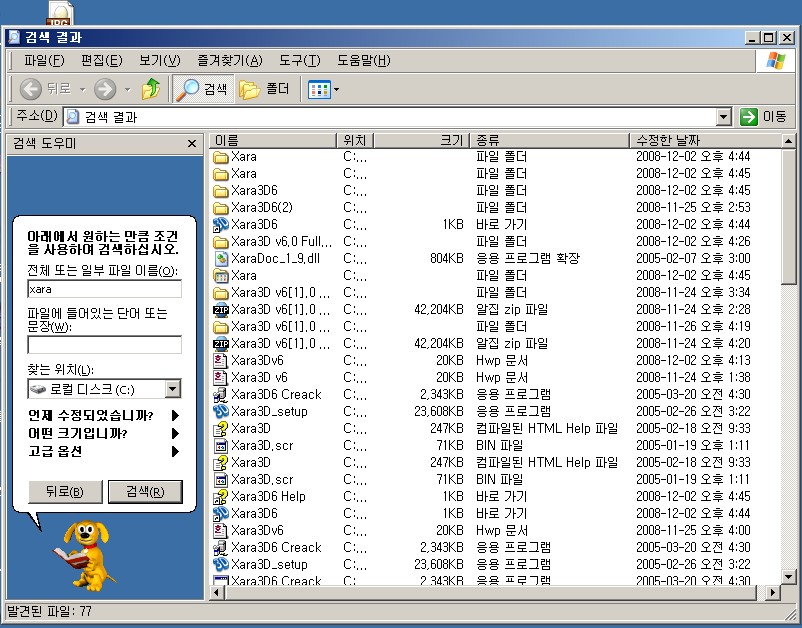Click the 뒤로(B) button in search pane
802x628 pixels.
click(x=65, y=491)
